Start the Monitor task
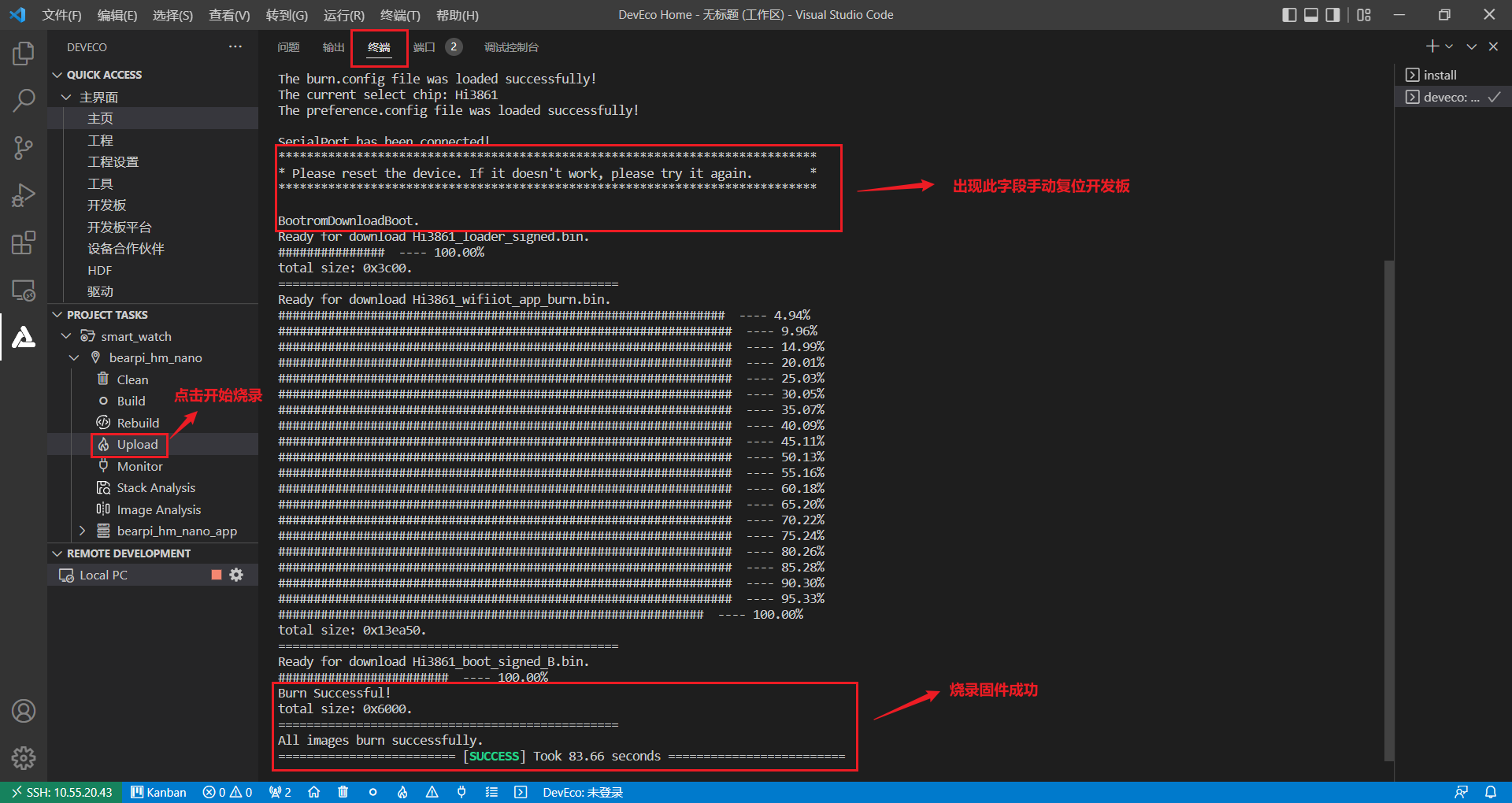 click(x=139, y=466)
